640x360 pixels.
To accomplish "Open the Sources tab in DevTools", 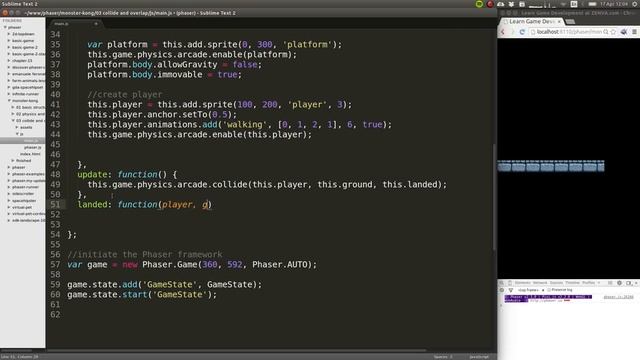I will point(556,283).
